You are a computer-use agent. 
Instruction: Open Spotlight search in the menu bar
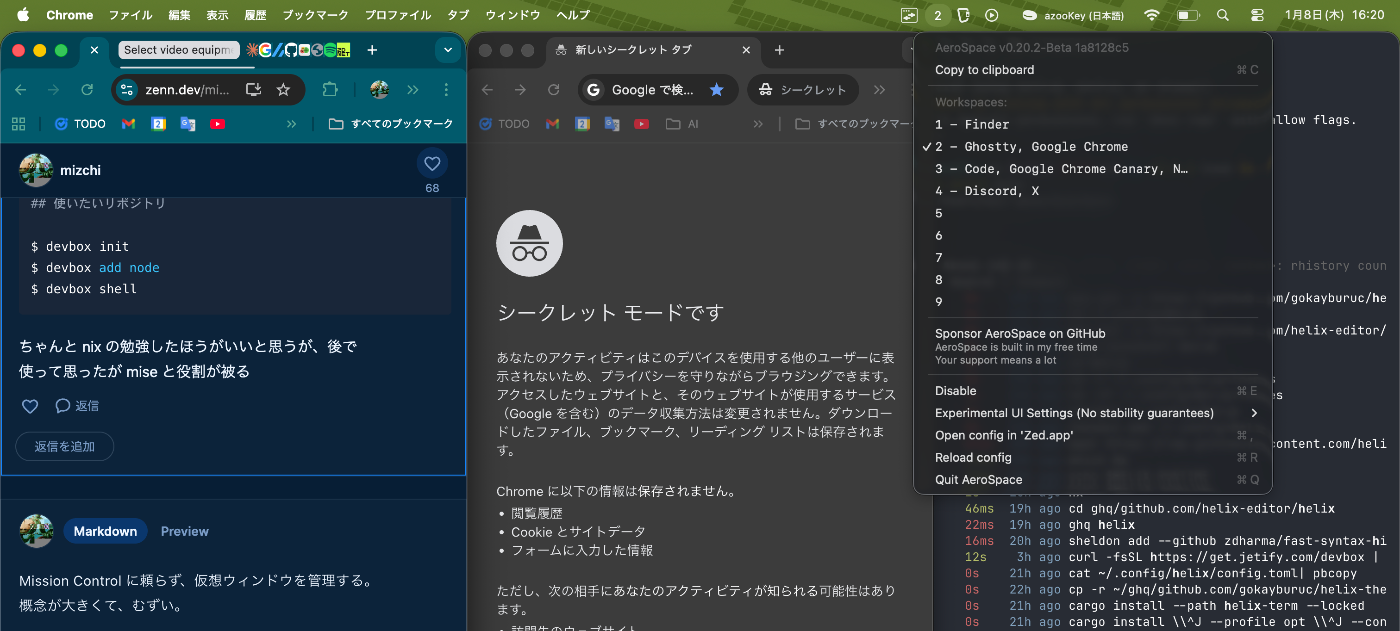coord(1222,15)
